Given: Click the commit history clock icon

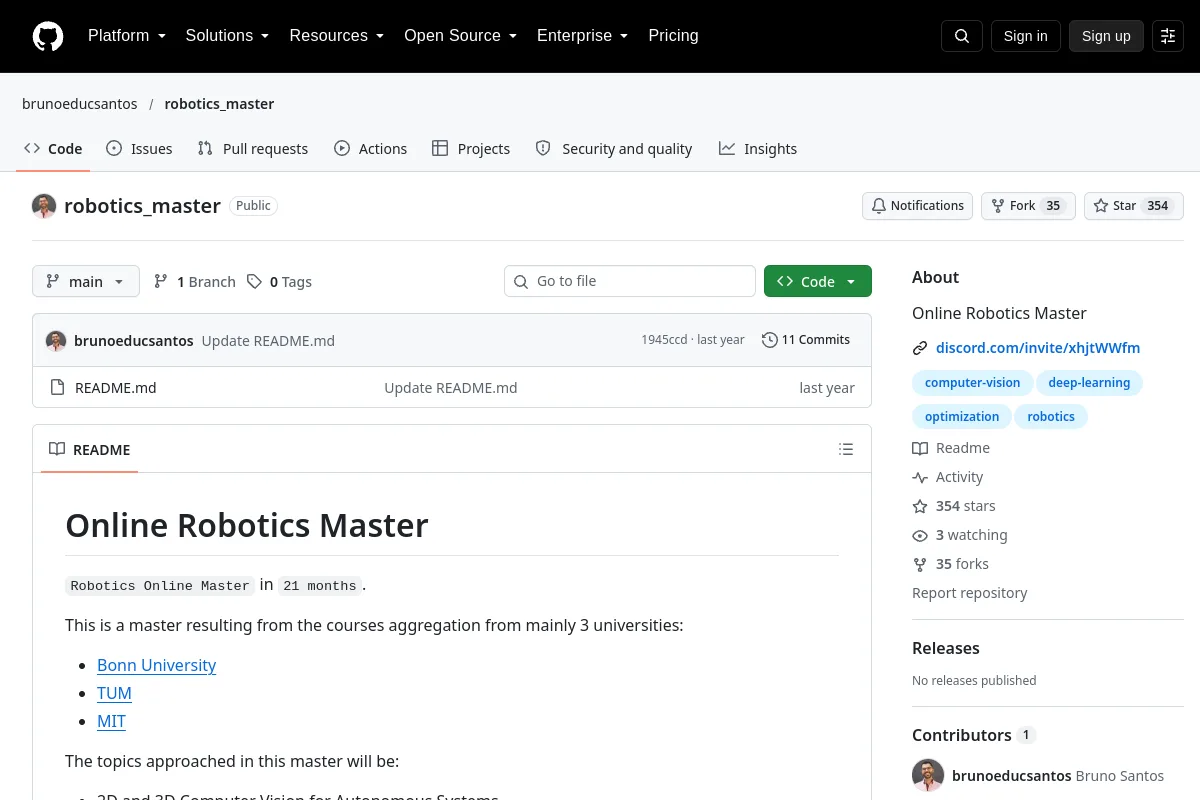Looking at the screenshot, I should pos(769,340).
